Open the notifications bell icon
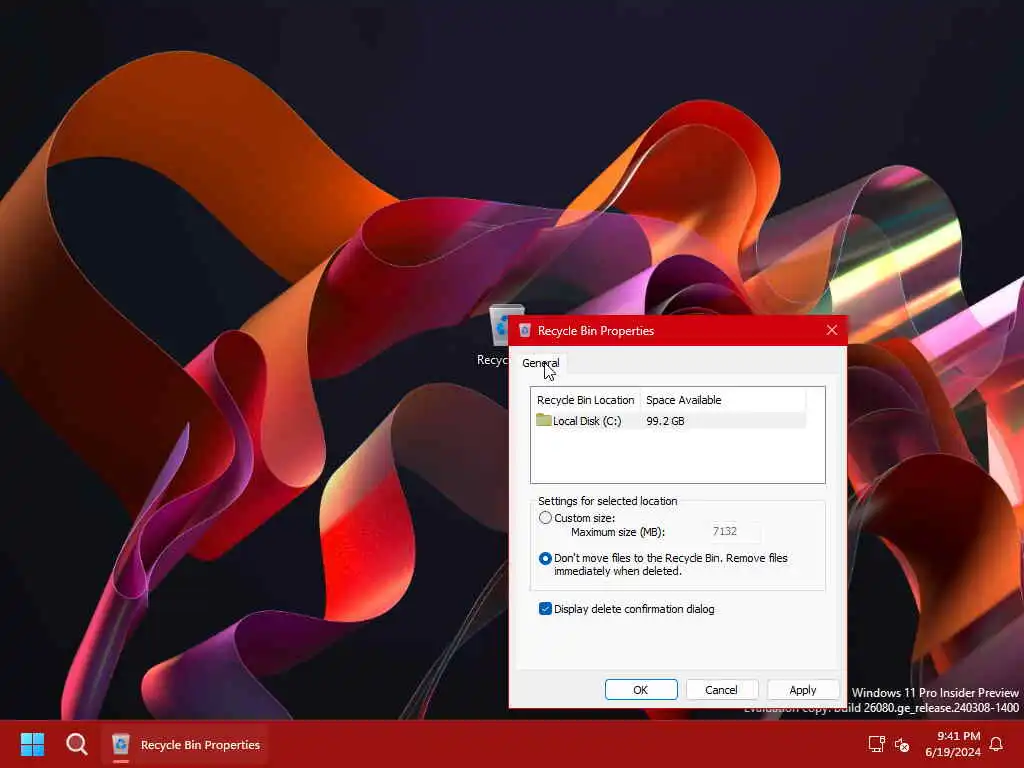Image resolution: width=1024 pixels, height=768 pixels. (x=996, y=744)
